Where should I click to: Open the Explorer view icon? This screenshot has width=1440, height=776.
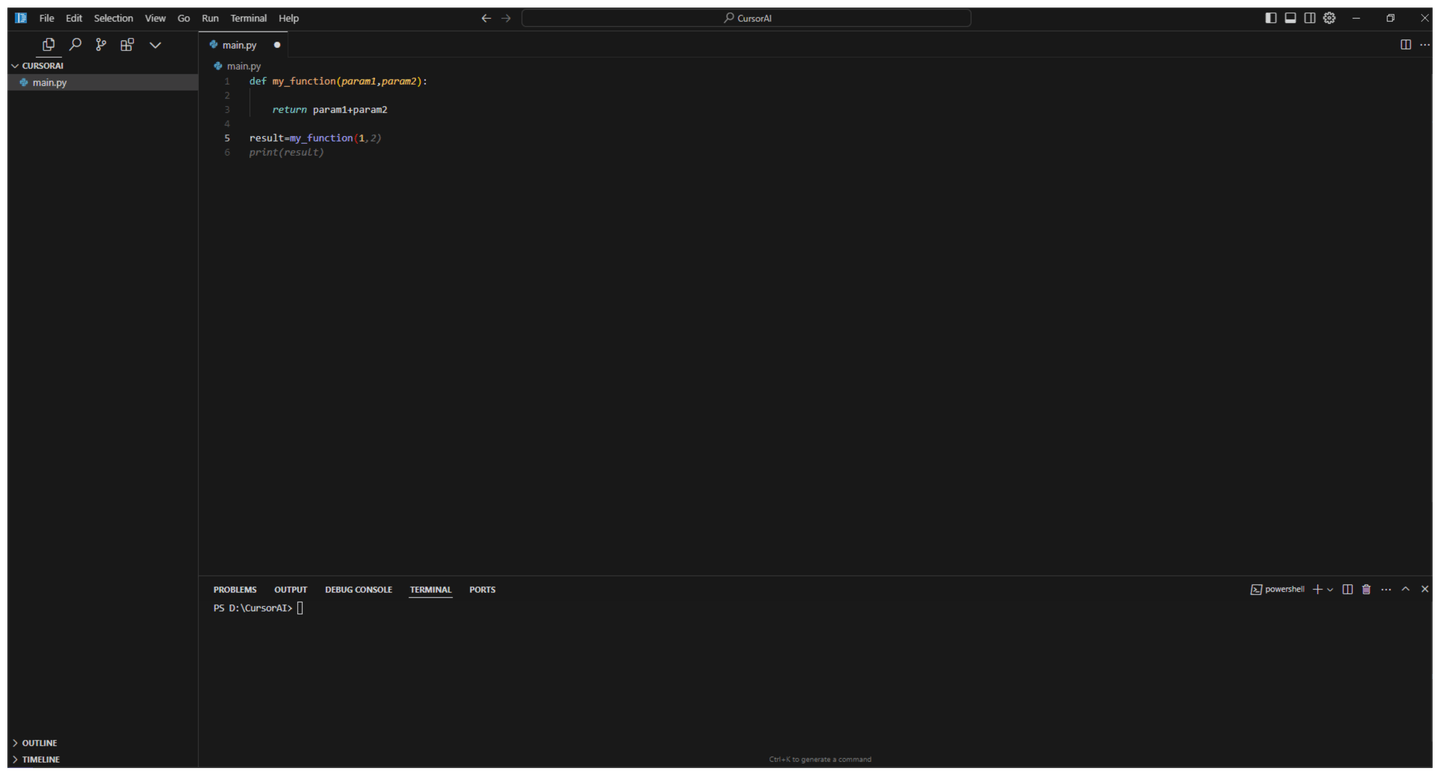click(x=48, y=44)
